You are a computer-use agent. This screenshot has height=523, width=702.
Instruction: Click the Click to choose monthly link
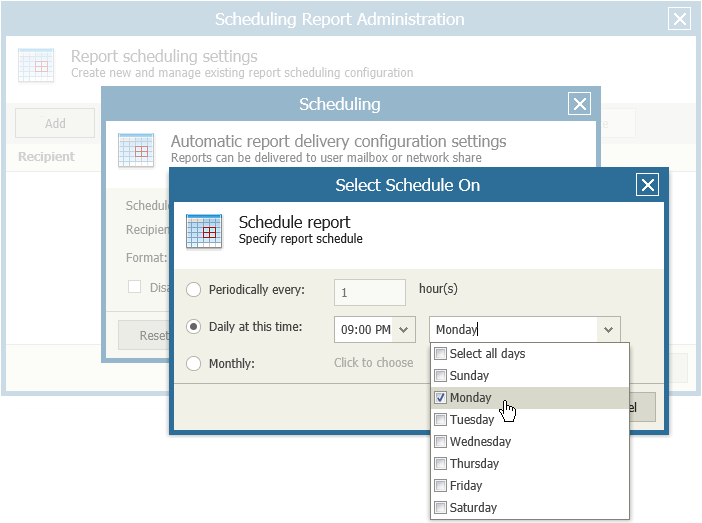pos(373,363)
